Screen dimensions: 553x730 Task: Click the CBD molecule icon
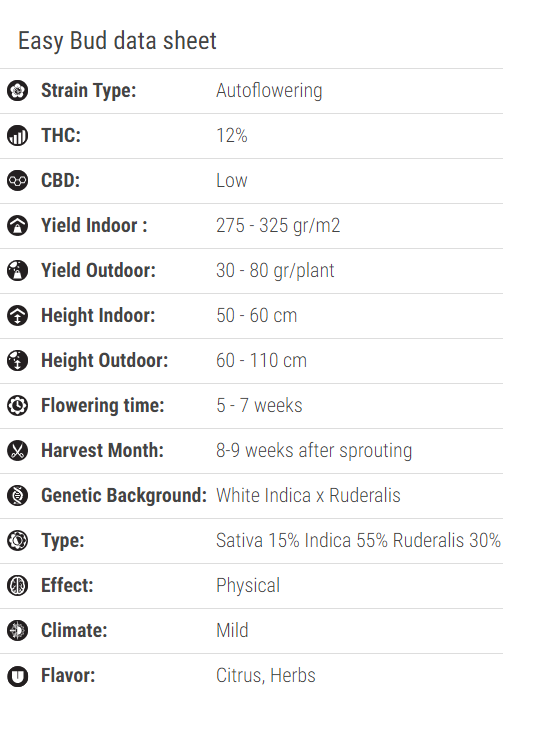point(18,181)
